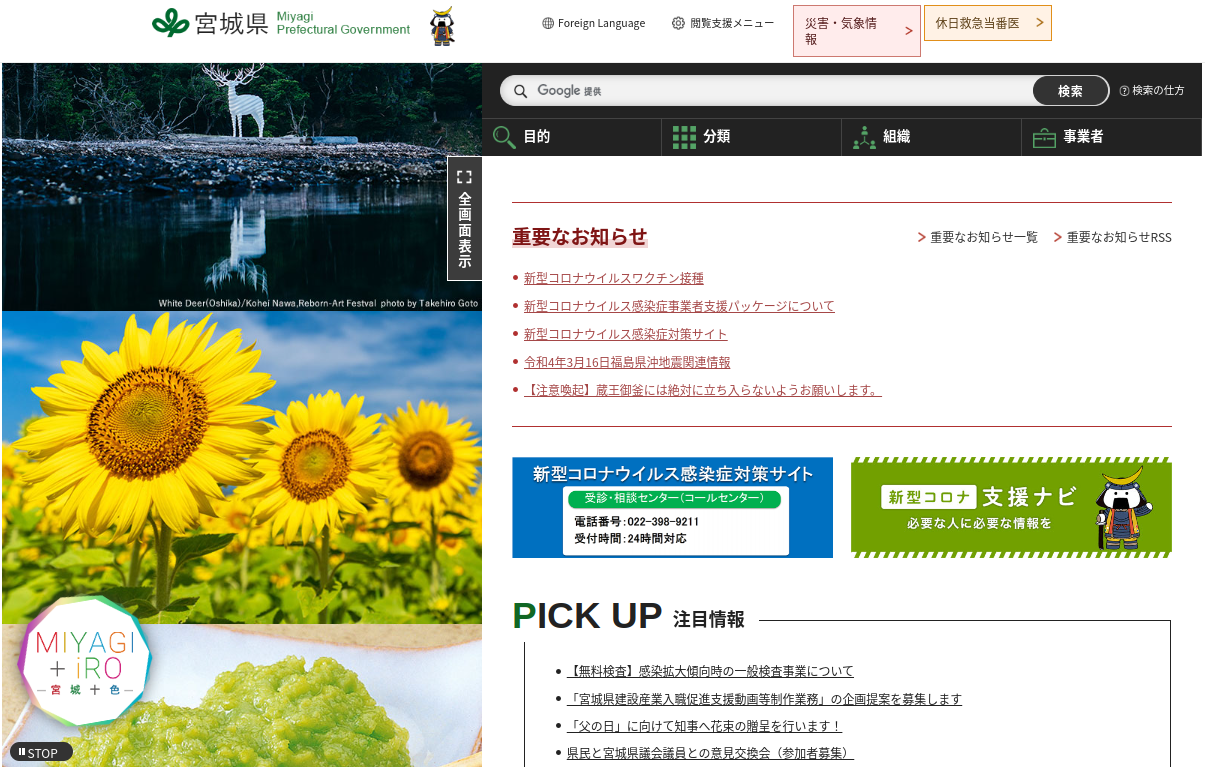Click the 検索 search button

point(1070,91)
